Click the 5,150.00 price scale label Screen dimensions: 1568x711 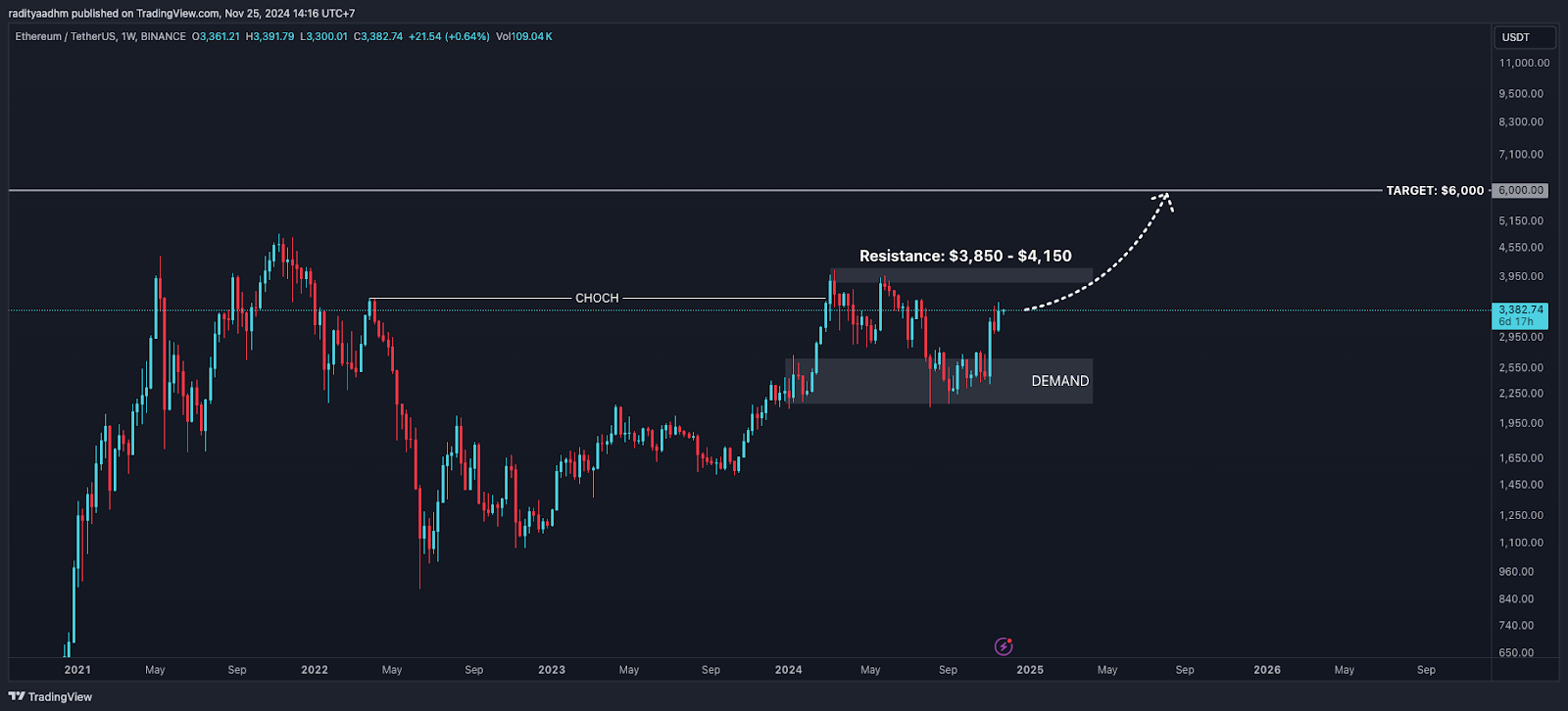[x=1521, y=221]
